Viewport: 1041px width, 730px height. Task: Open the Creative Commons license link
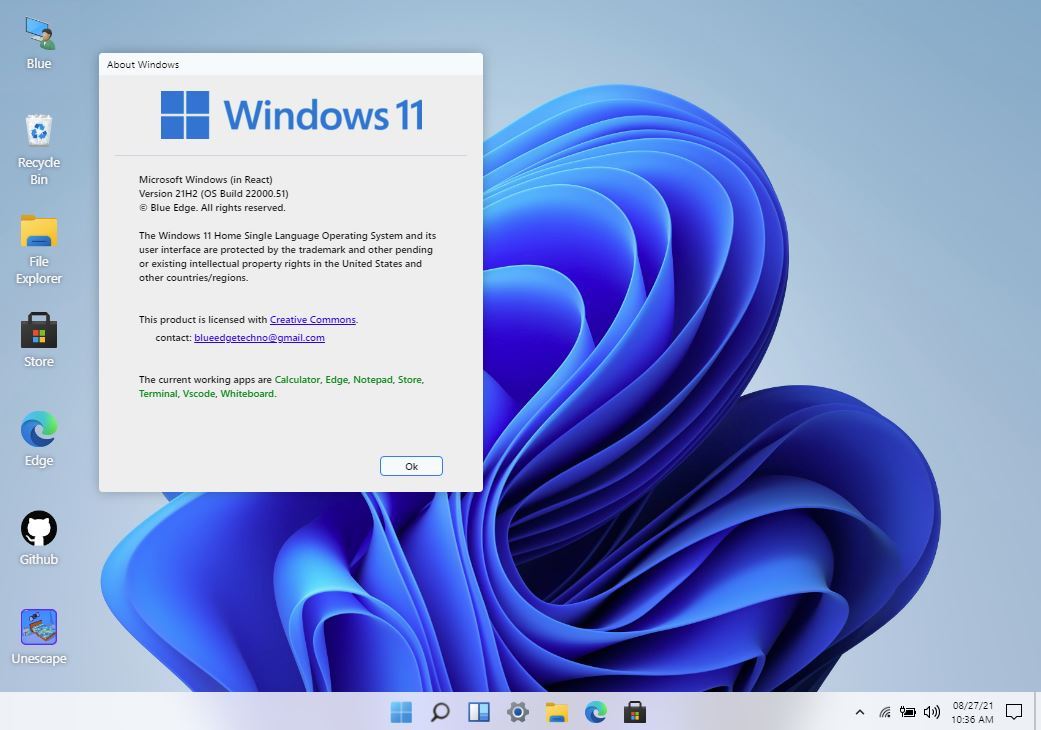313,320
